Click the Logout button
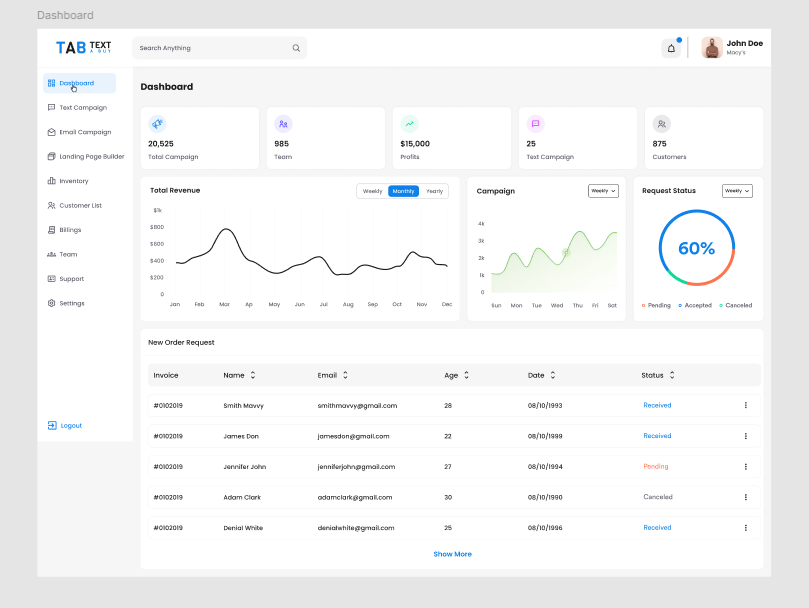The width and height of the screenshot is (809, 608). 65,425
